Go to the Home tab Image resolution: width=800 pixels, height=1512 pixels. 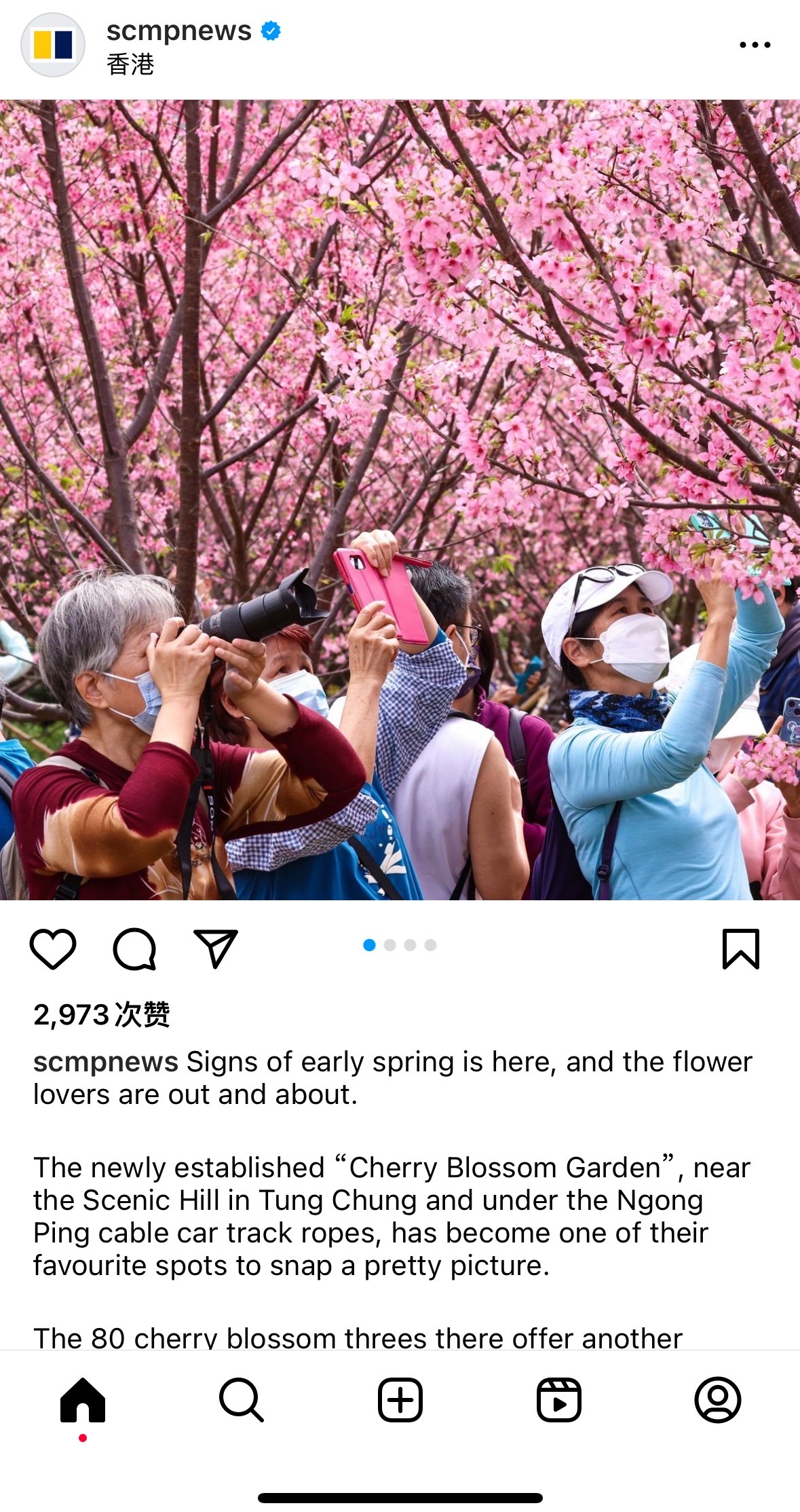(x=83, y=1399)
